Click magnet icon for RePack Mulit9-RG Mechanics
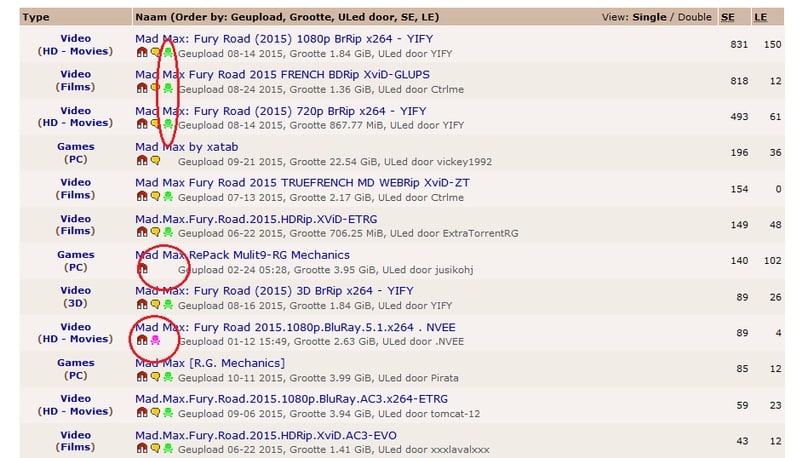This screenshot has height=458, width=808. click(142, 268)
